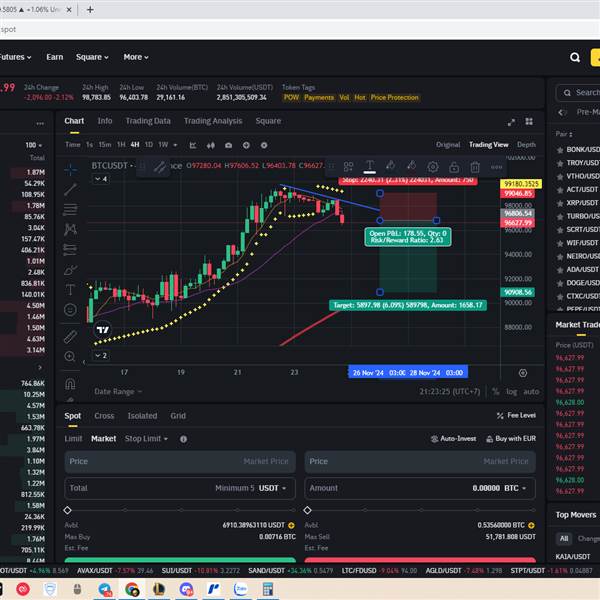Click the chart time-axis settings icon
The width and height of the screenshot is (600, 600).
(523, 373)
